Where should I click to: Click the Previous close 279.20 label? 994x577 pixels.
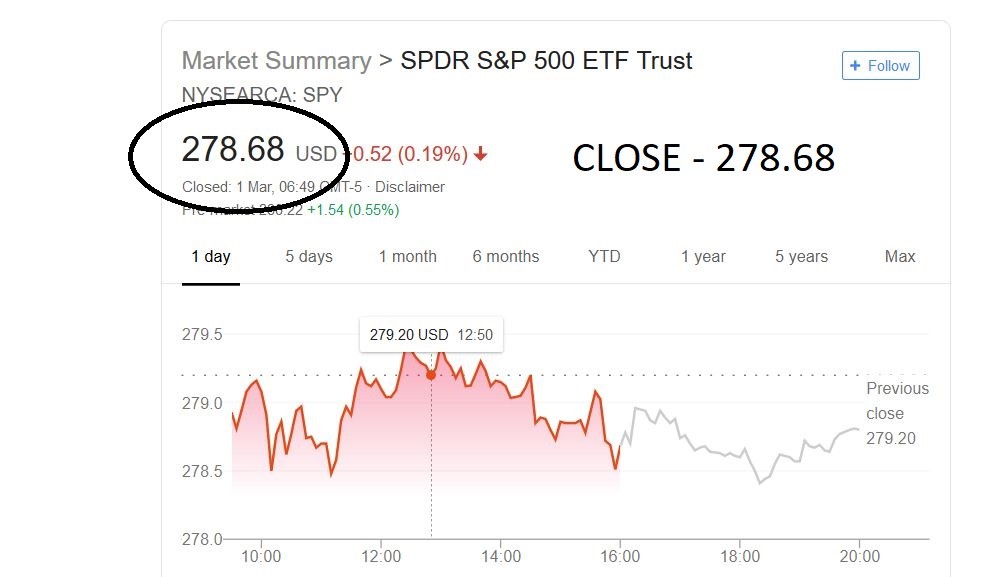897,413
